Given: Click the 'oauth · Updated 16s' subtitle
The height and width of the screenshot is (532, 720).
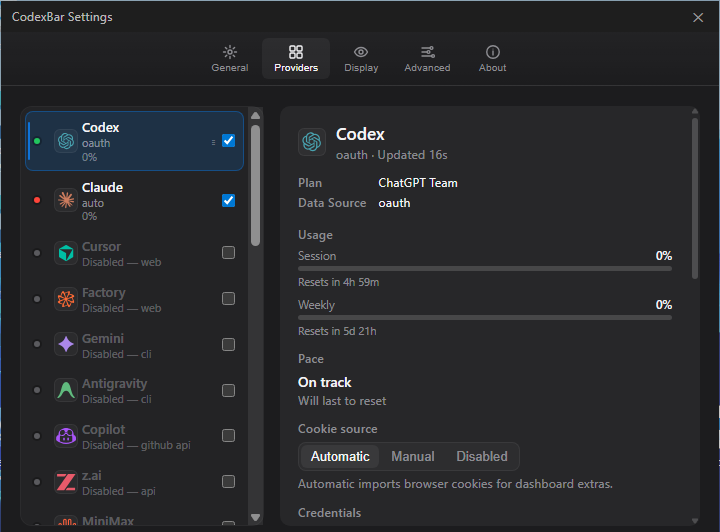Looking at the screenshot, I should click(392, 155).
